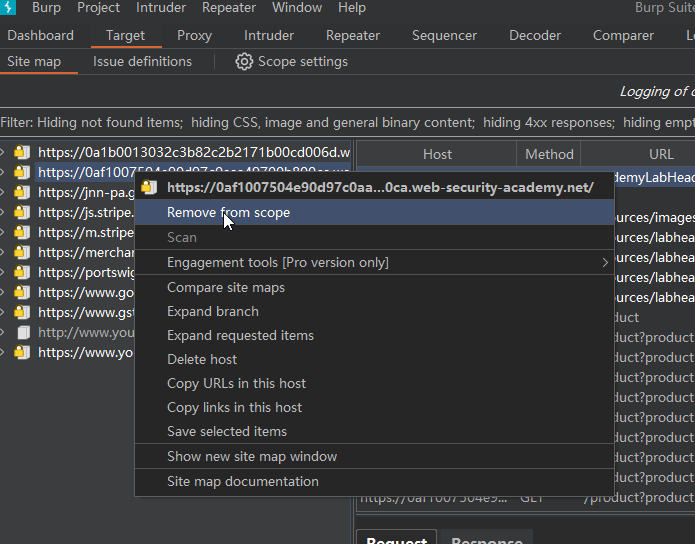Expand the jnn-pa host node
The width and height of the screenshot is (695, 544).
tap(2, 192)
